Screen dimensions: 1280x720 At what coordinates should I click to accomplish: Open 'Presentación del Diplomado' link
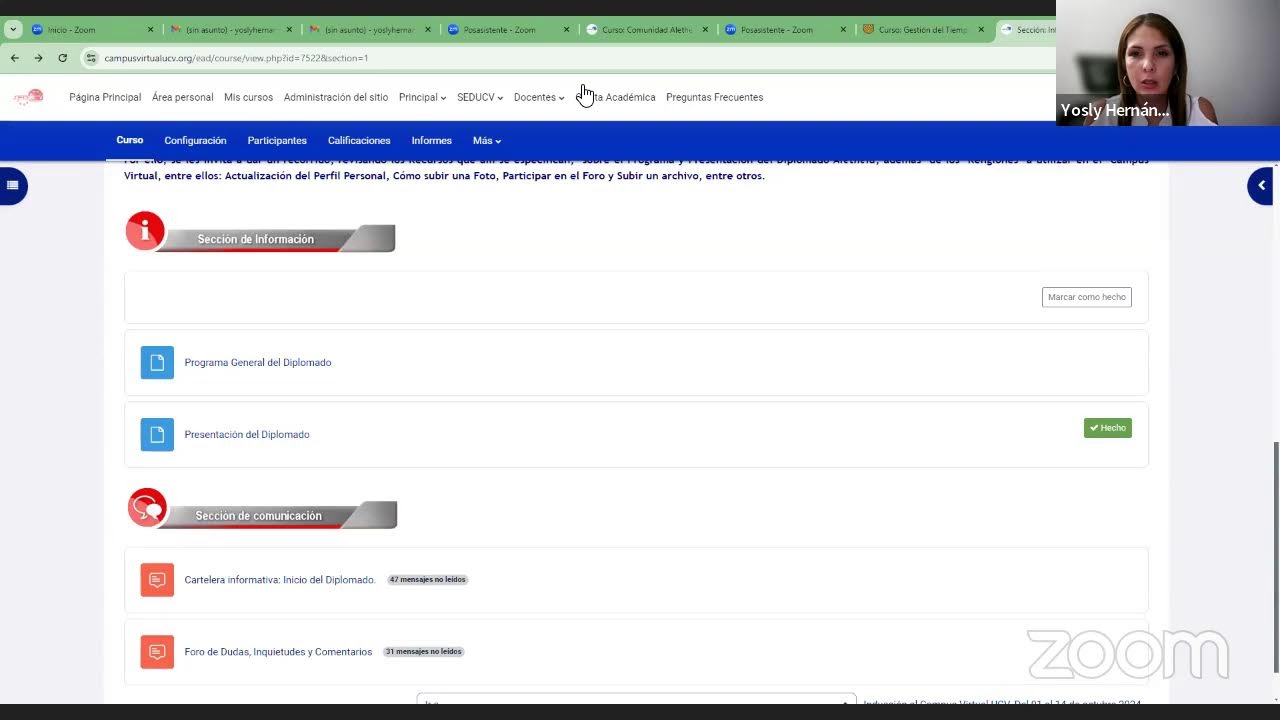point(247,435)
